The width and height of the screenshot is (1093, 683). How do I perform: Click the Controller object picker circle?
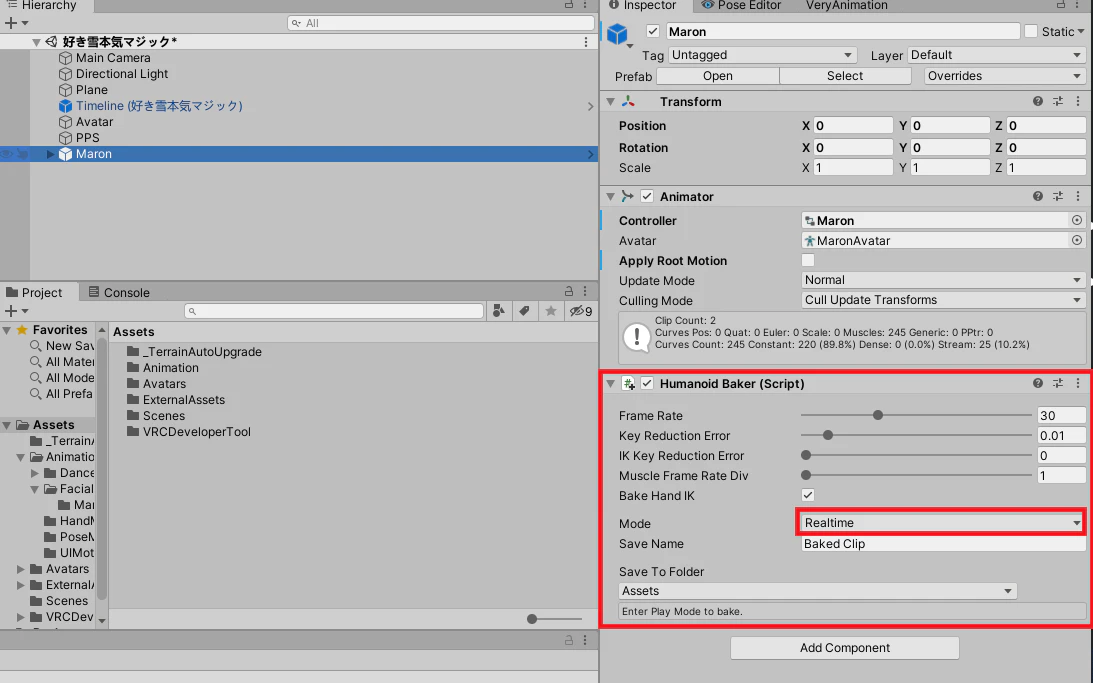tap(1077, 220)
